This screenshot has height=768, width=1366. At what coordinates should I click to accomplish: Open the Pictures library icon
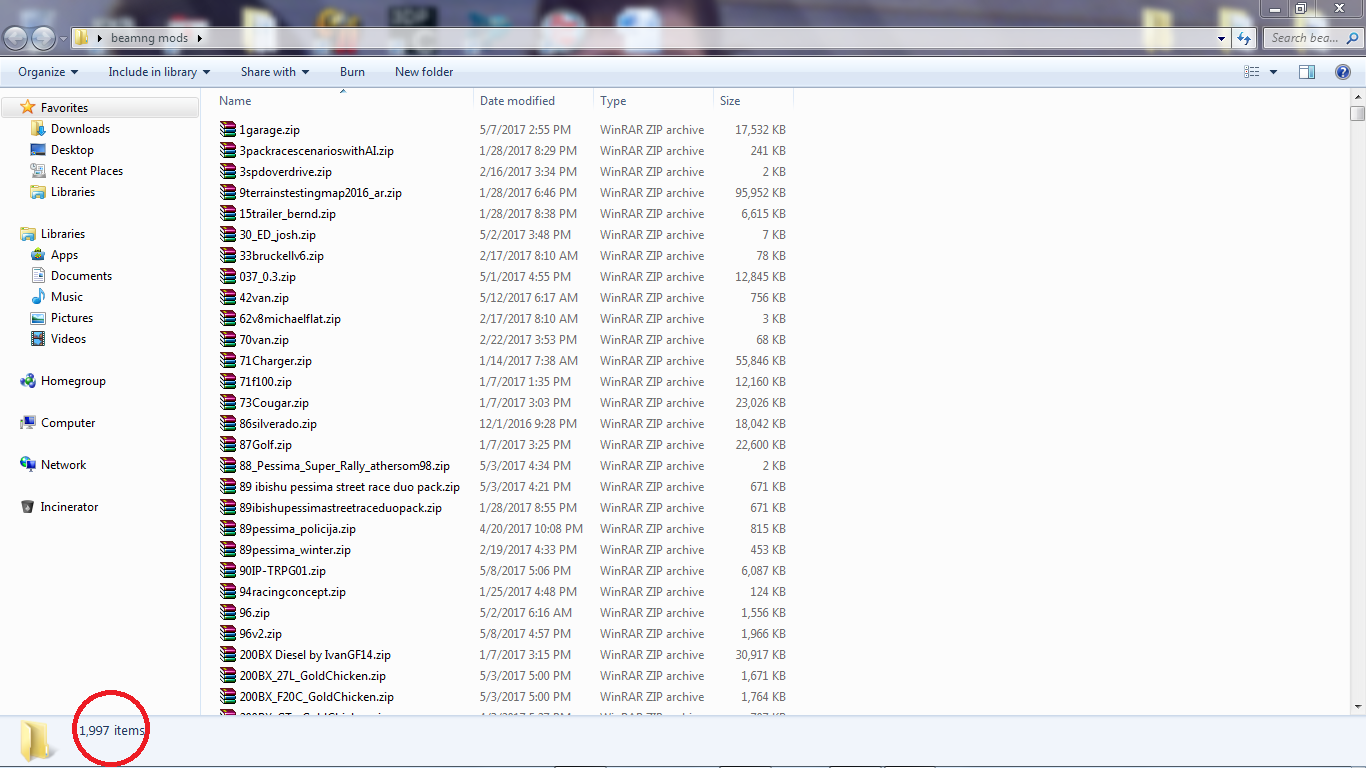[x=38, y=318]
